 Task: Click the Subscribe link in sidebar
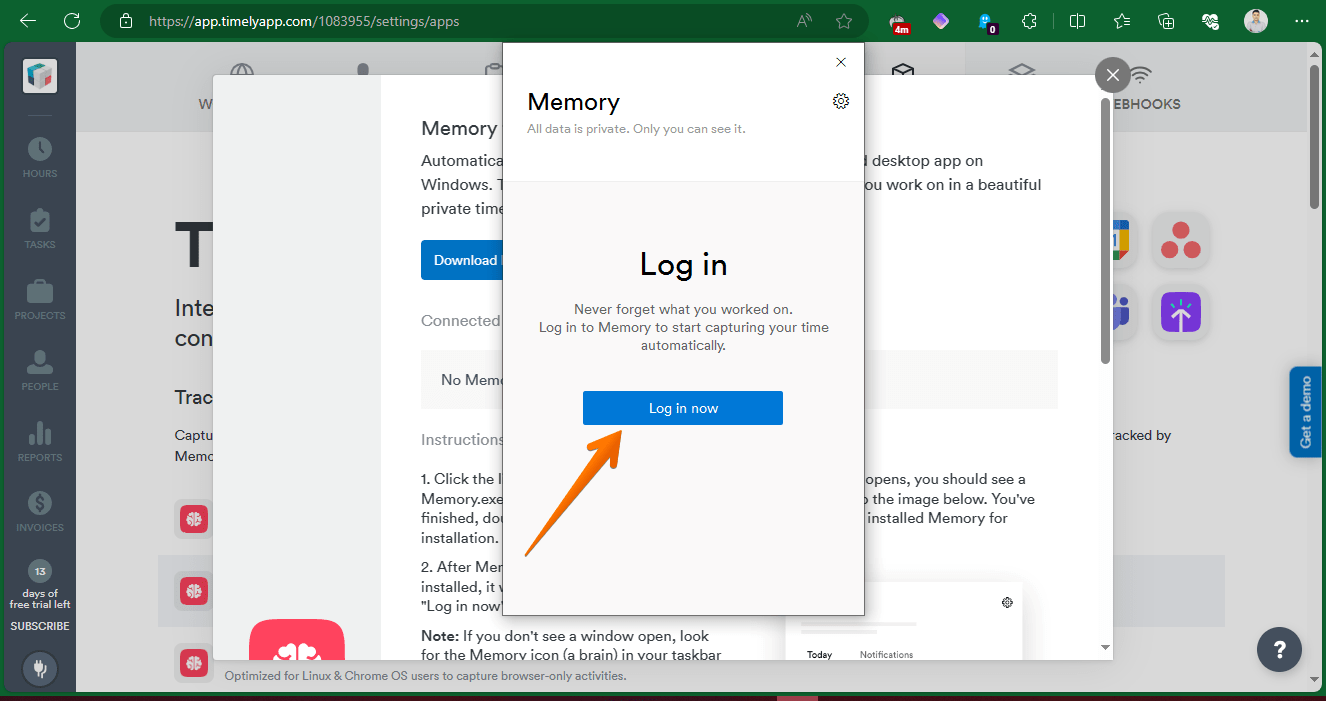point(40,626)
